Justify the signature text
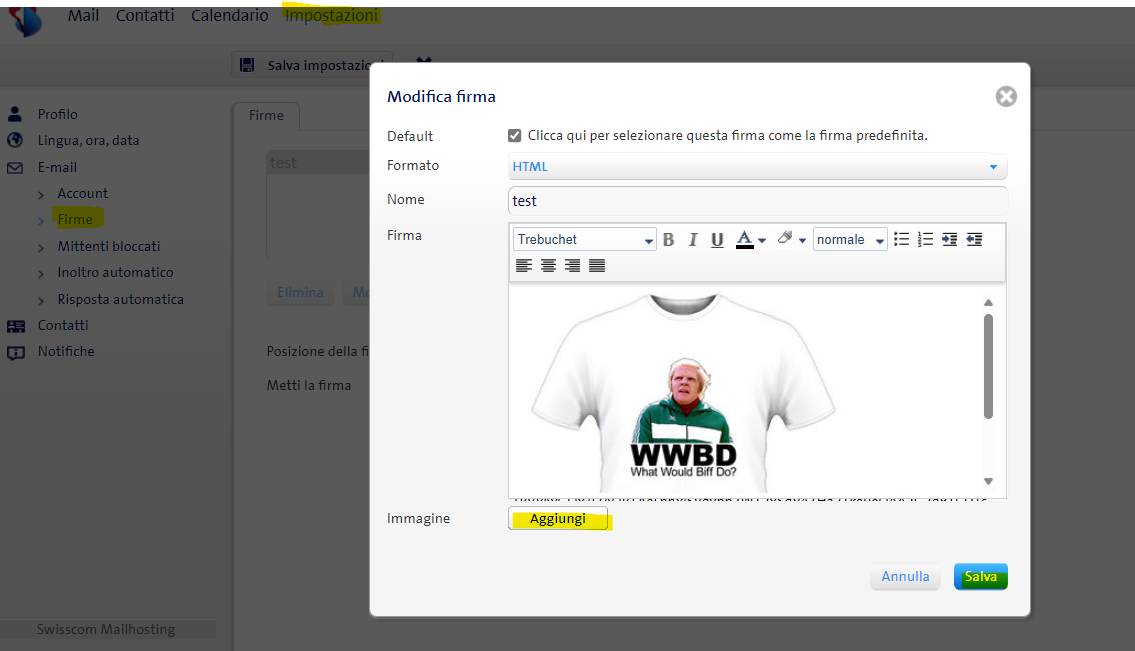This screenshot has width=1135, height=651. pyautogui.click(x=597, y=266)
